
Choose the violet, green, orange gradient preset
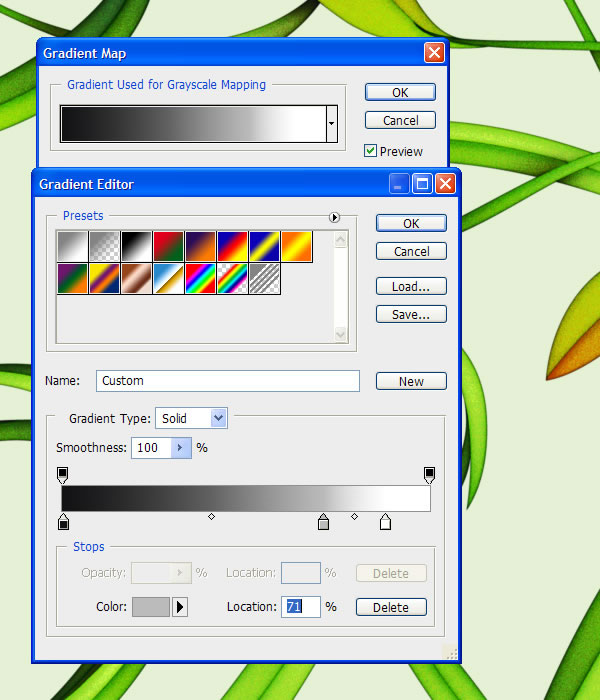click(72, 279)
